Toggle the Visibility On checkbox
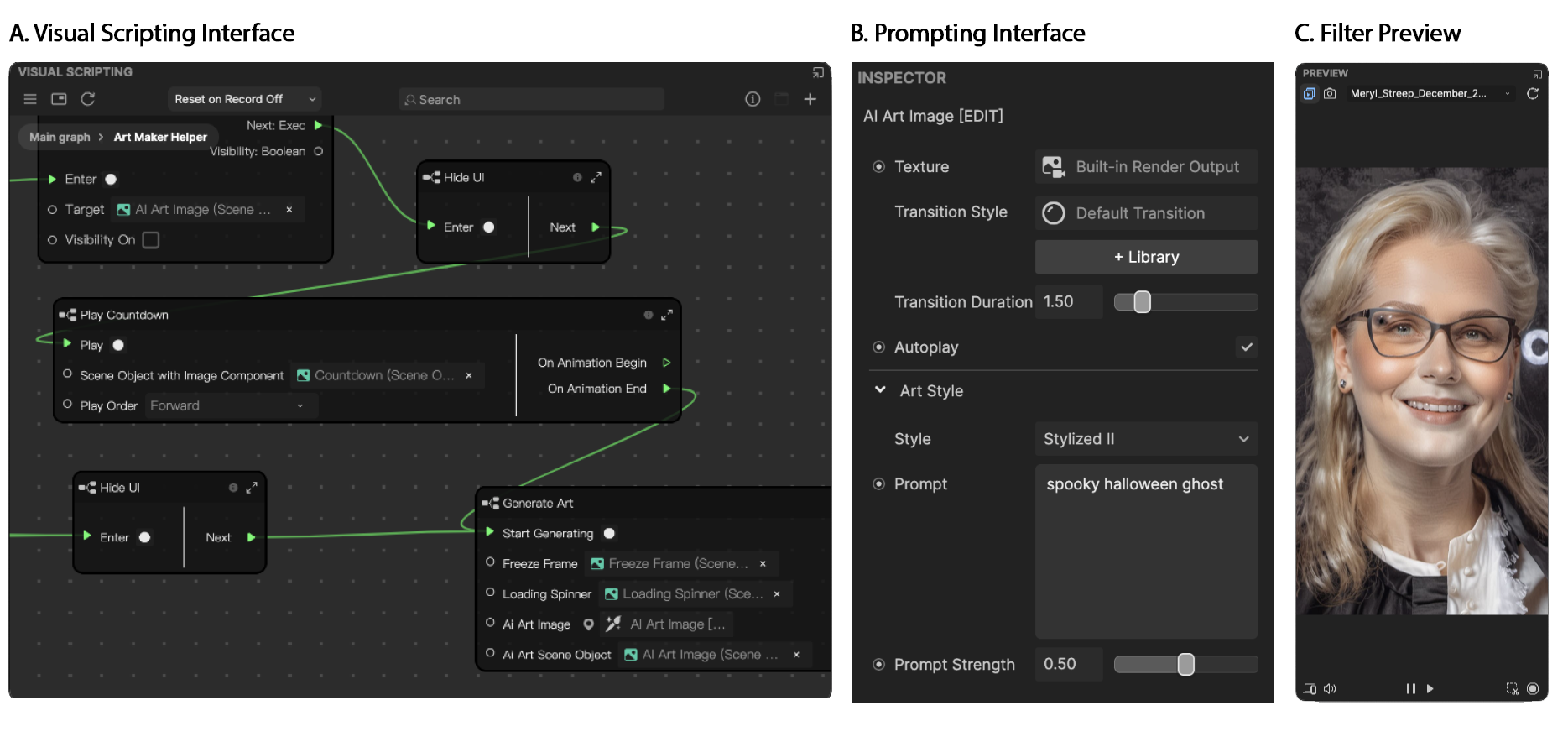Viewport: 1568px width, 742px height. point(151,240)
